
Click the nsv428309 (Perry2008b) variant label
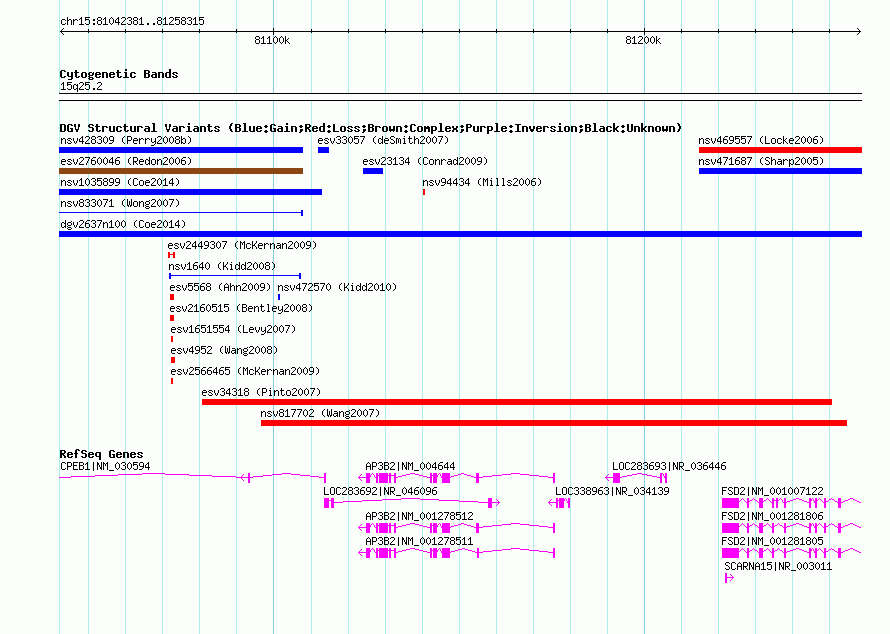[126, 140]
